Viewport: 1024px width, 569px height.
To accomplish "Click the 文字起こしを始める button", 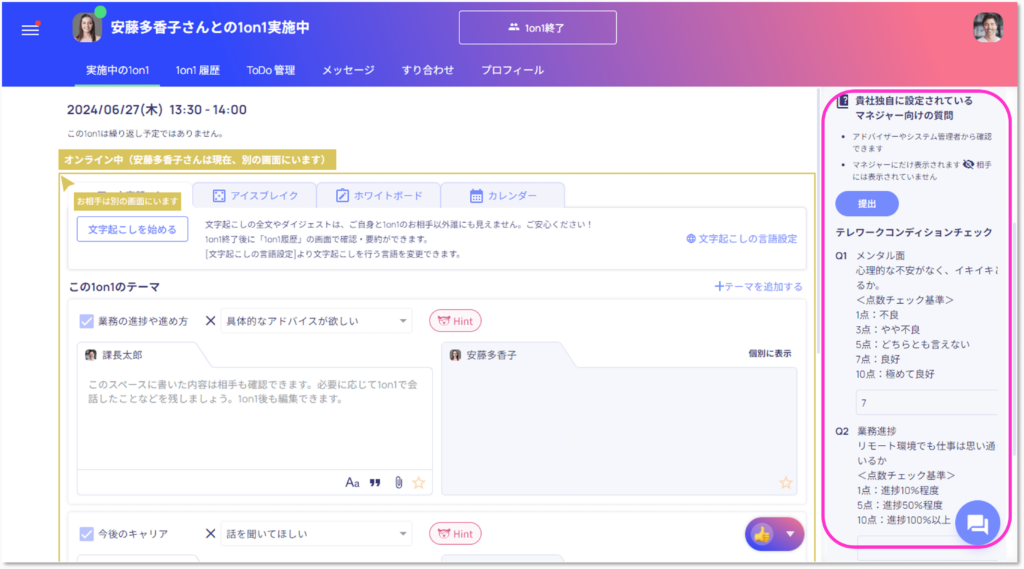I will (133, 229).
